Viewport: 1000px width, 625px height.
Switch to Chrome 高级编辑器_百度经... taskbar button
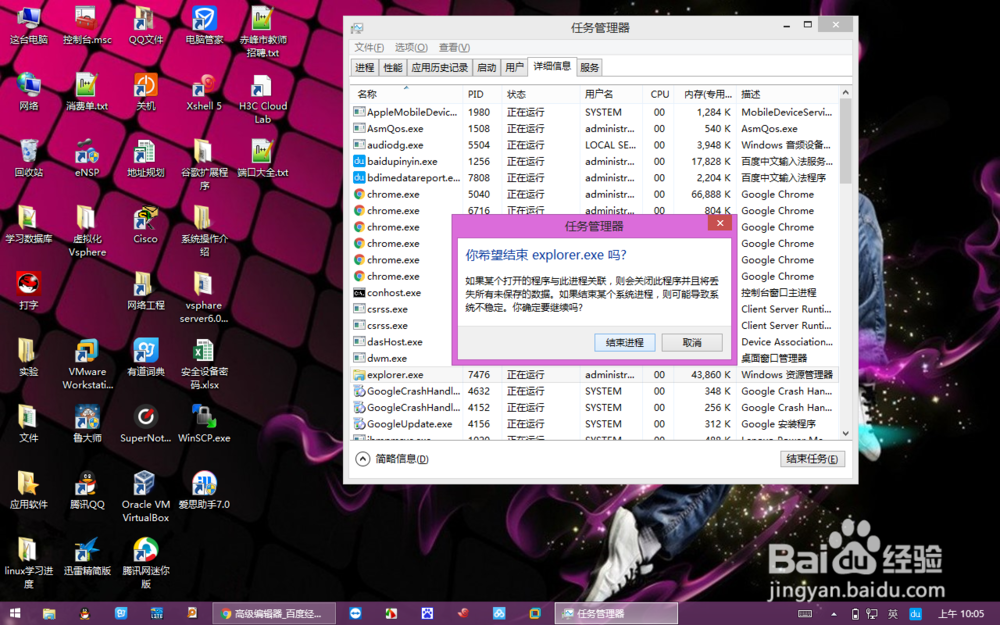click(x=274, y=614)
